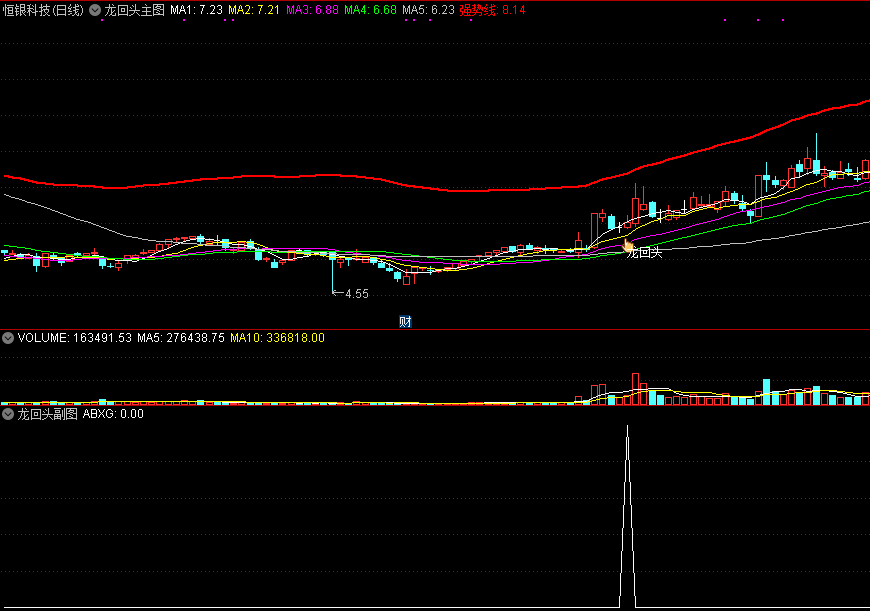
Task: Select the magenta MA3: 6.88 value
Action: [312, 10]
